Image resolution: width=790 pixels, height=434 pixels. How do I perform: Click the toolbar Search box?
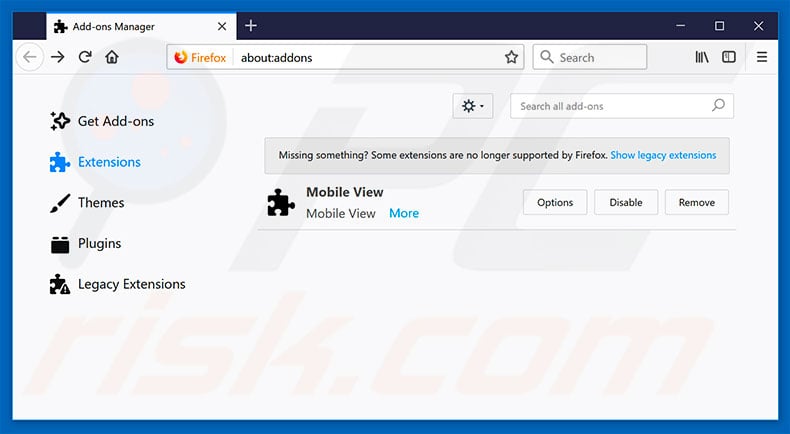coord(589,57)
